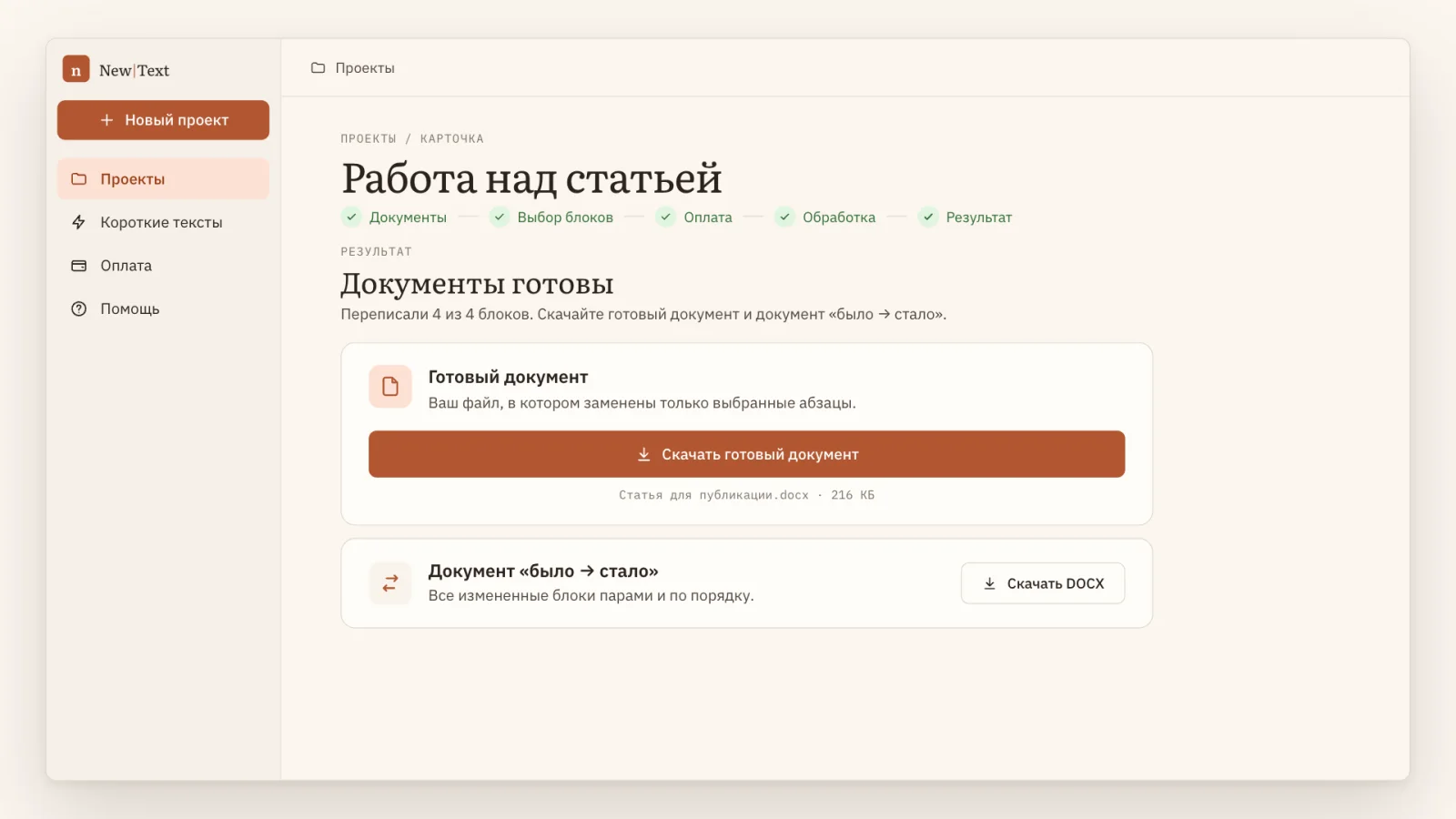The width and height of the screenshot is (1456, 819).
Task: Click the Готовый документ card title
Action: pos(508,377)
